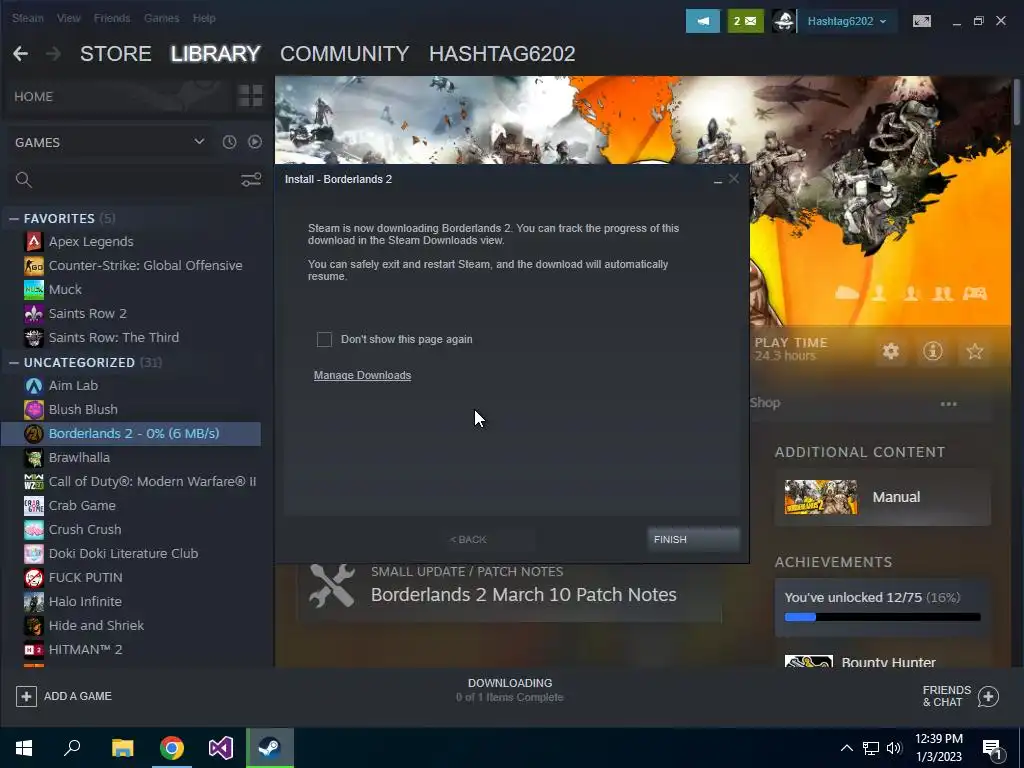Open Borderlands 2 settings gear
Viewport: 1024px width, 768px height.
(x=891, y=351)
